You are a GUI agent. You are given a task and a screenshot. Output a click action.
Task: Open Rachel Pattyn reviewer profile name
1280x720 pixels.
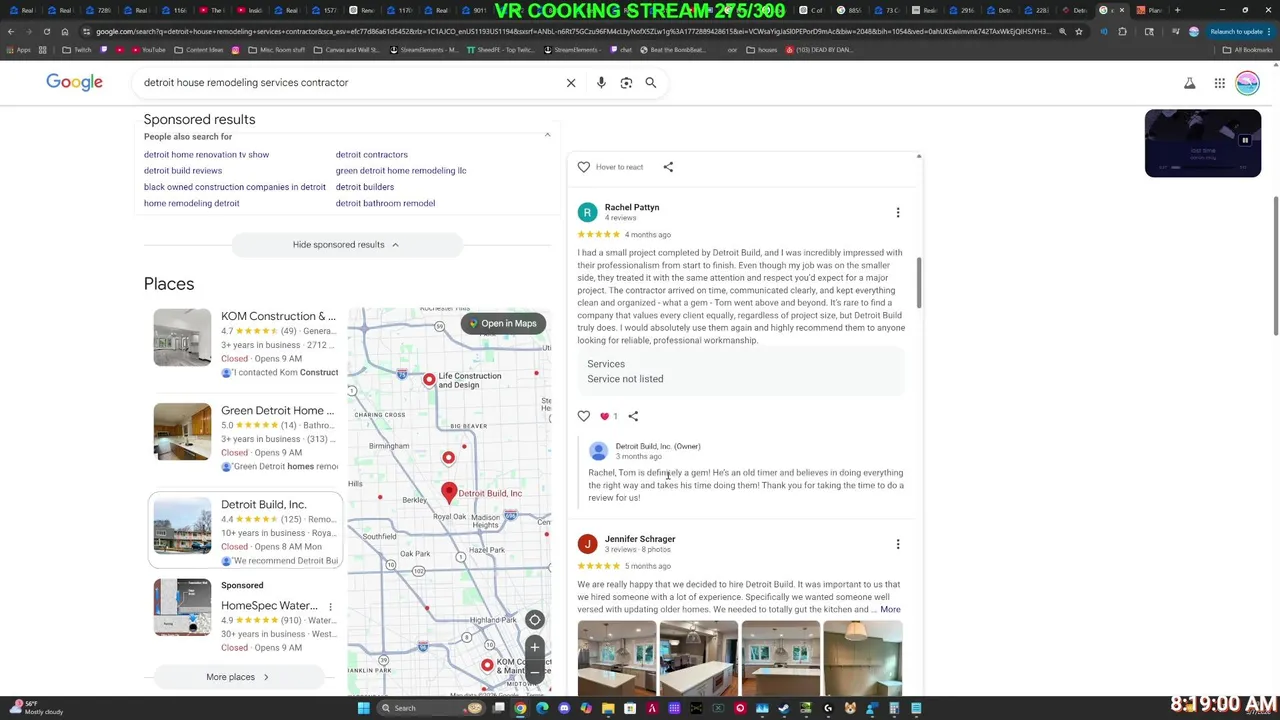[632, 207]
